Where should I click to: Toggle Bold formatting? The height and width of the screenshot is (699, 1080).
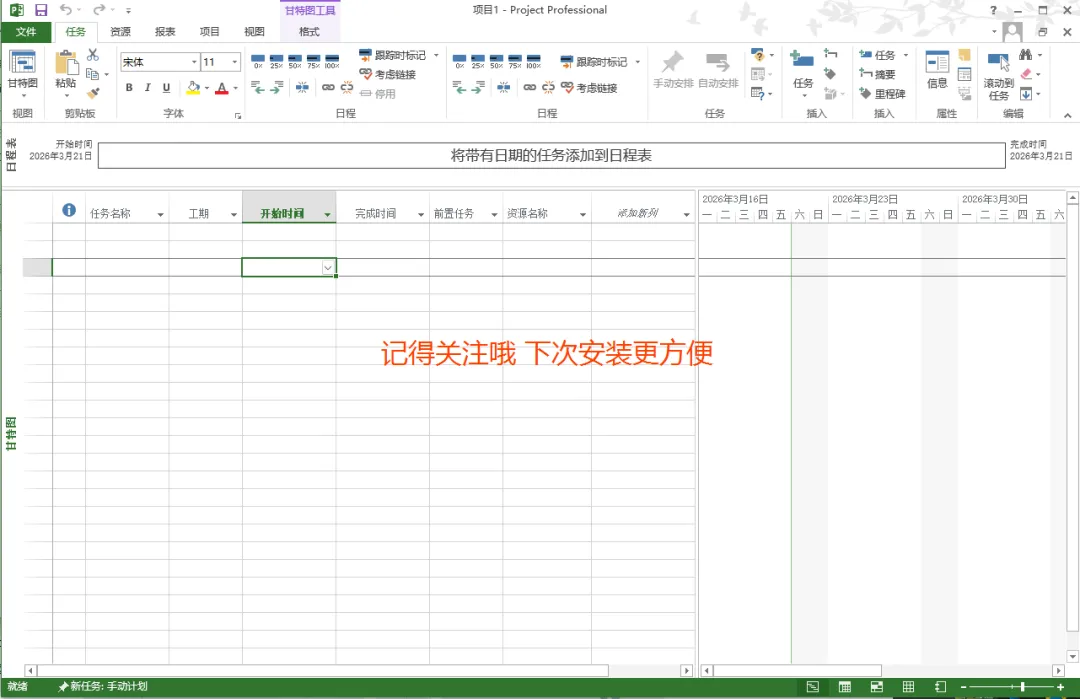(x=129, y=87)
